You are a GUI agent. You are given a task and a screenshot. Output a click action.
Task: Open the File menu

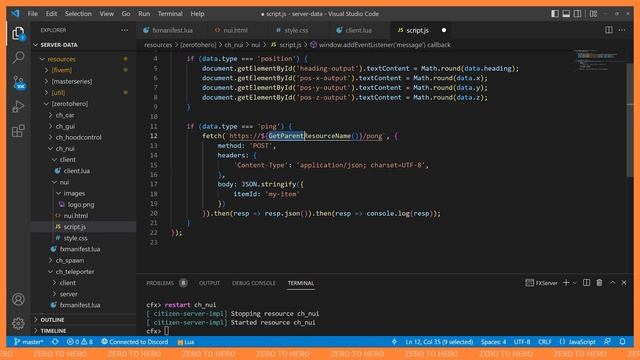33,13
